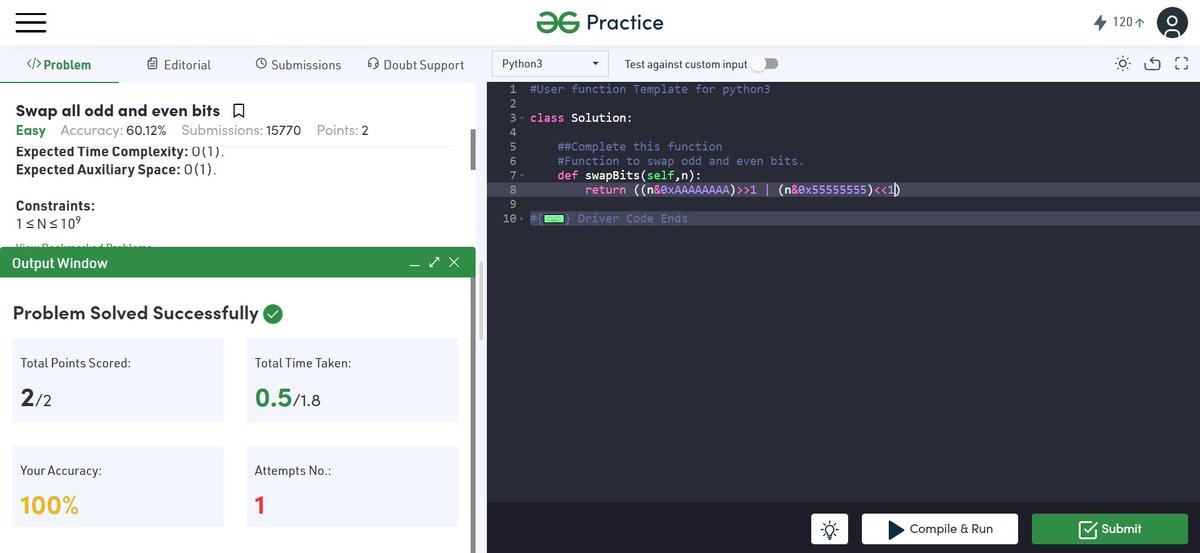Screen dimensions: 1200x553
Task: Click '#User function Template' comment line
Action: coord(650,89)
